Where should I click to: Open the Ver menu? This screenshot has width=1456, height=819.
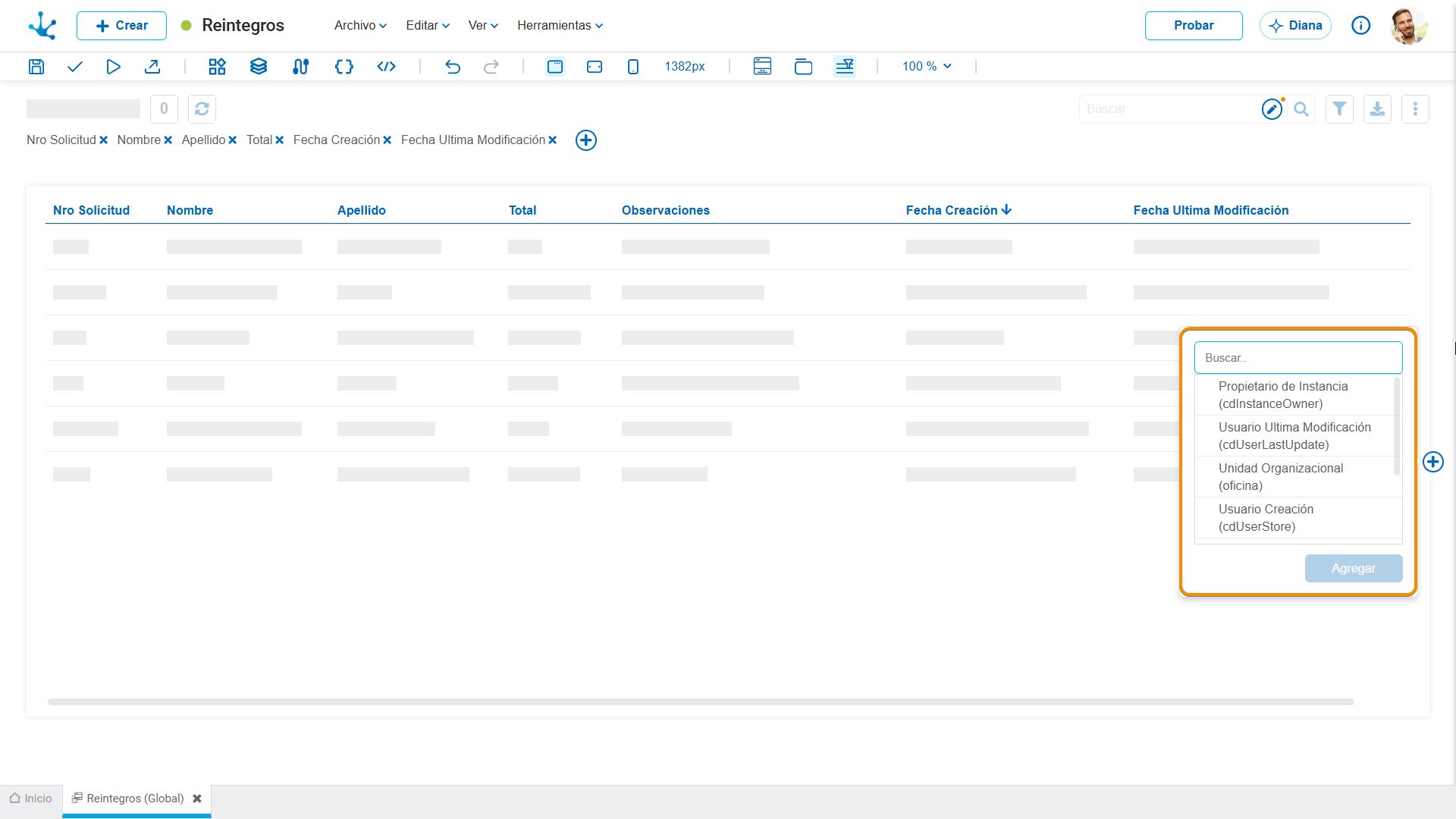point(483,26)
